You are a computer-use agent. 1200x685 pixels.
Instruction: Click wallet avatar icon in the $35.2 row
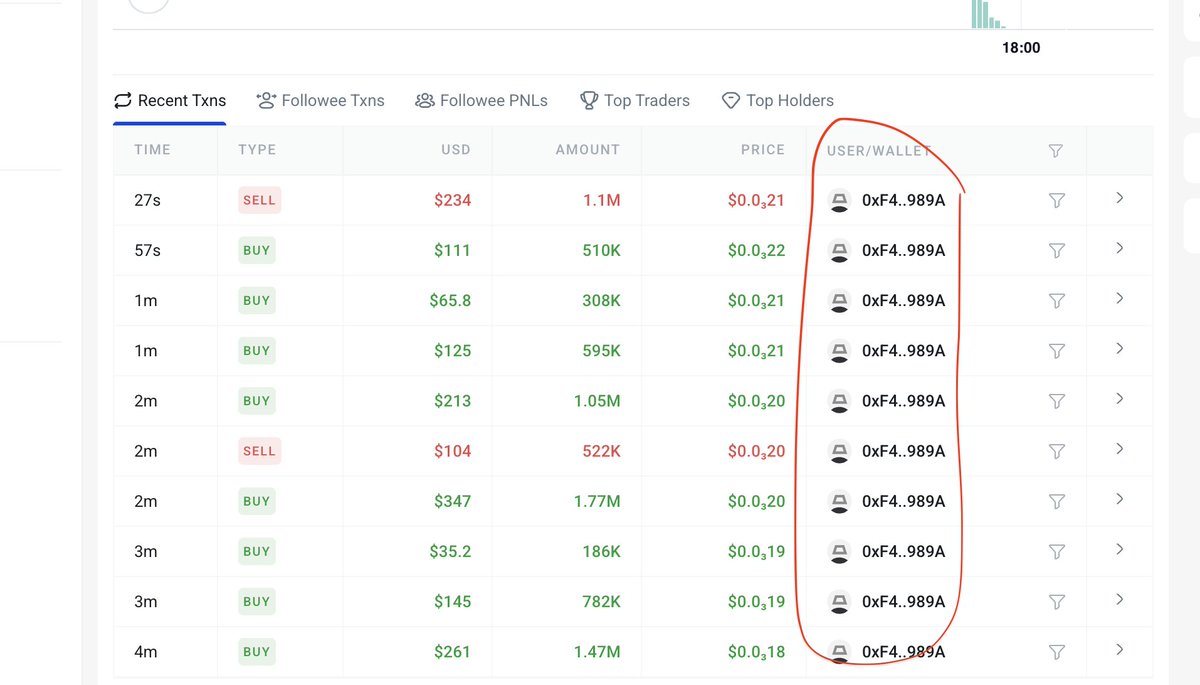pyautogui.click(x=840, y=551)
